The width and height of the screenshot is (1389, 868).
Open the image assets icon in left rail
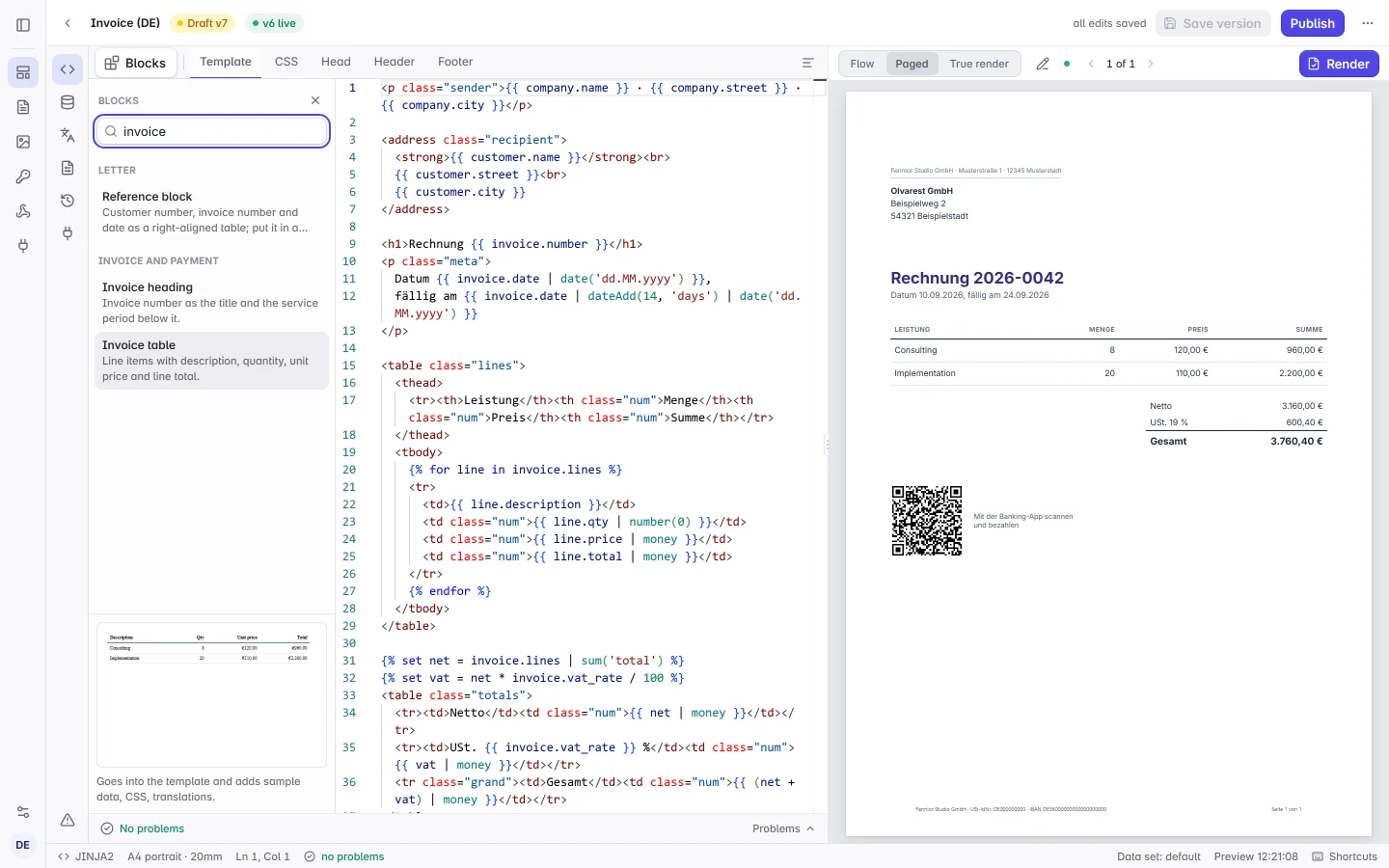23,142
